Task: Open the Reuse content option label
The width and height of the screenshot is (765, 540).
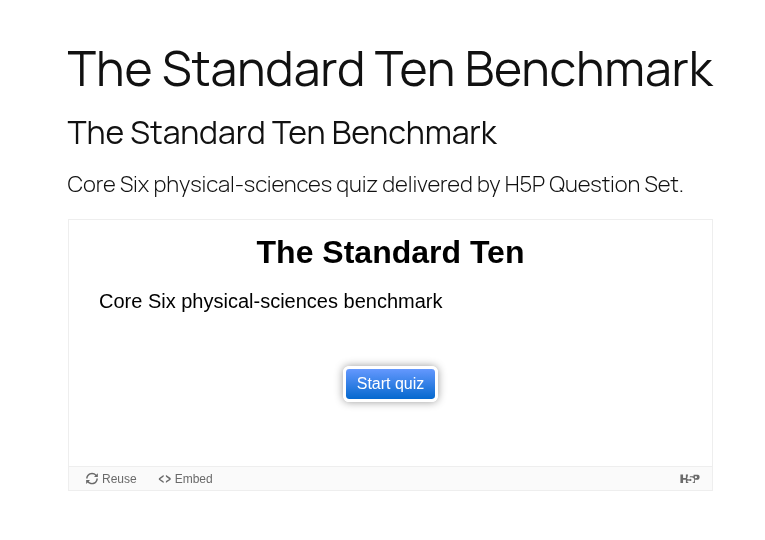Action: point(119,479)
